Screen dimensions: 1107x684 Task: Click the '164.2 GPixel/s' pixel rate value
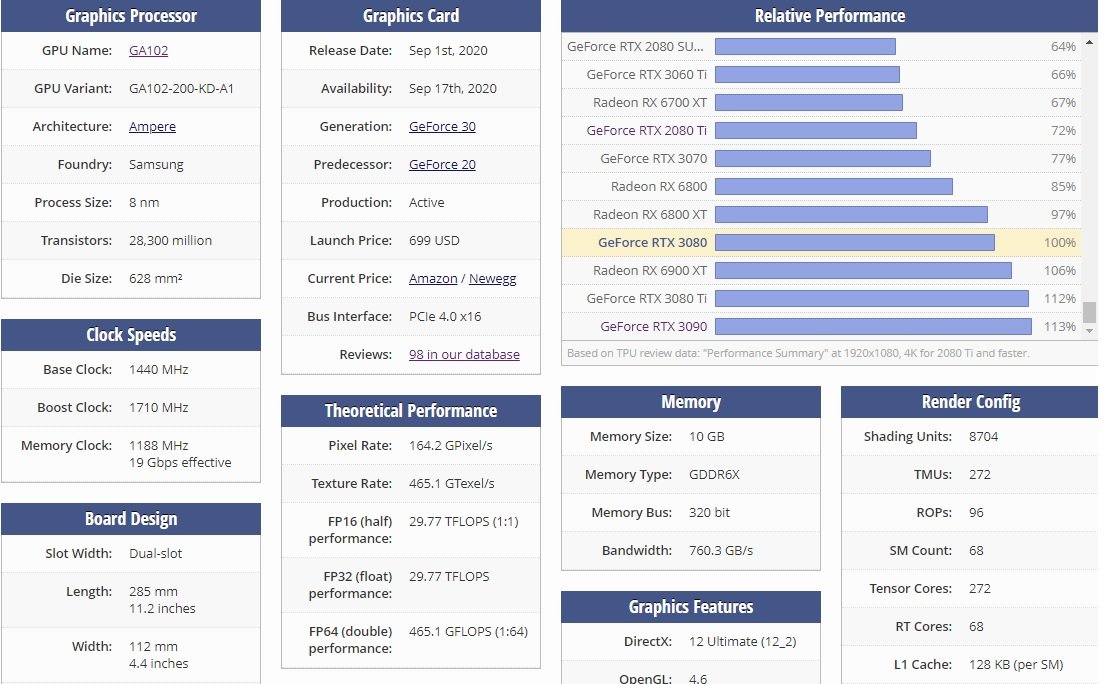pos(450,445)
